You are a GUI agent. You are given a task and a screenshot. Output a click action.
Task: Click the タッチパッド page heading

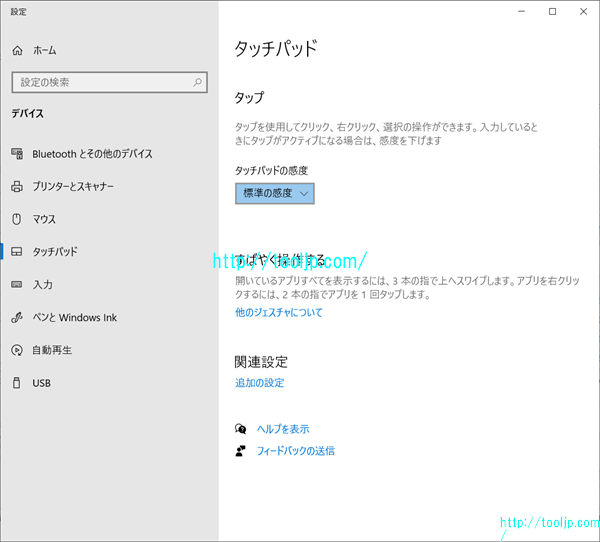(x=276, y=49)
